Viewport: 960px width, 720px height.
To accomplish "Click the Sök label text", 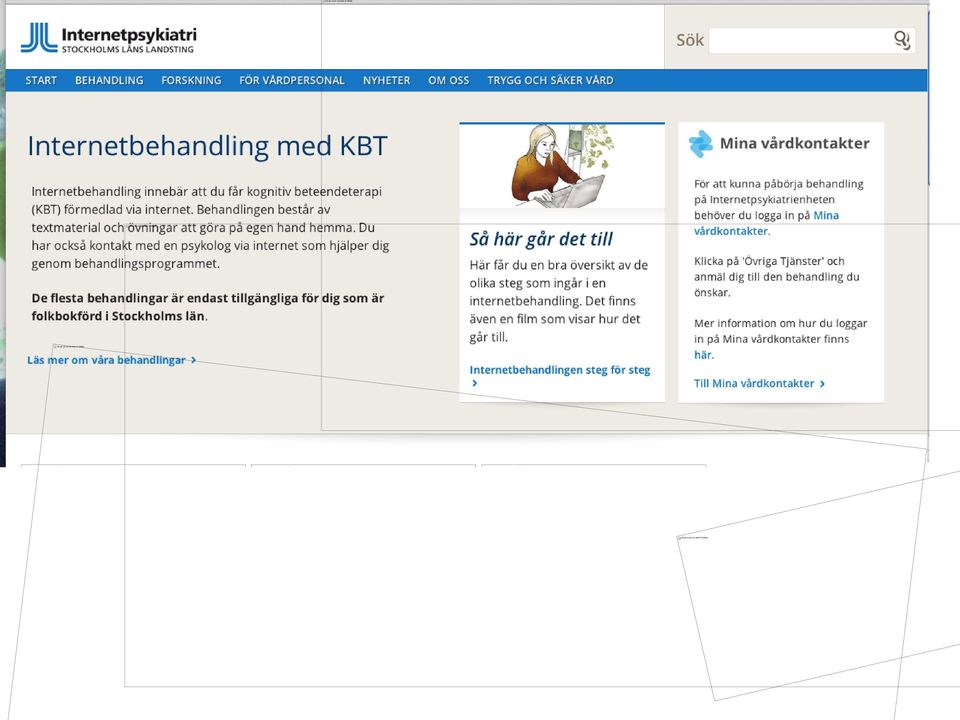I will [x=690, y=40].
